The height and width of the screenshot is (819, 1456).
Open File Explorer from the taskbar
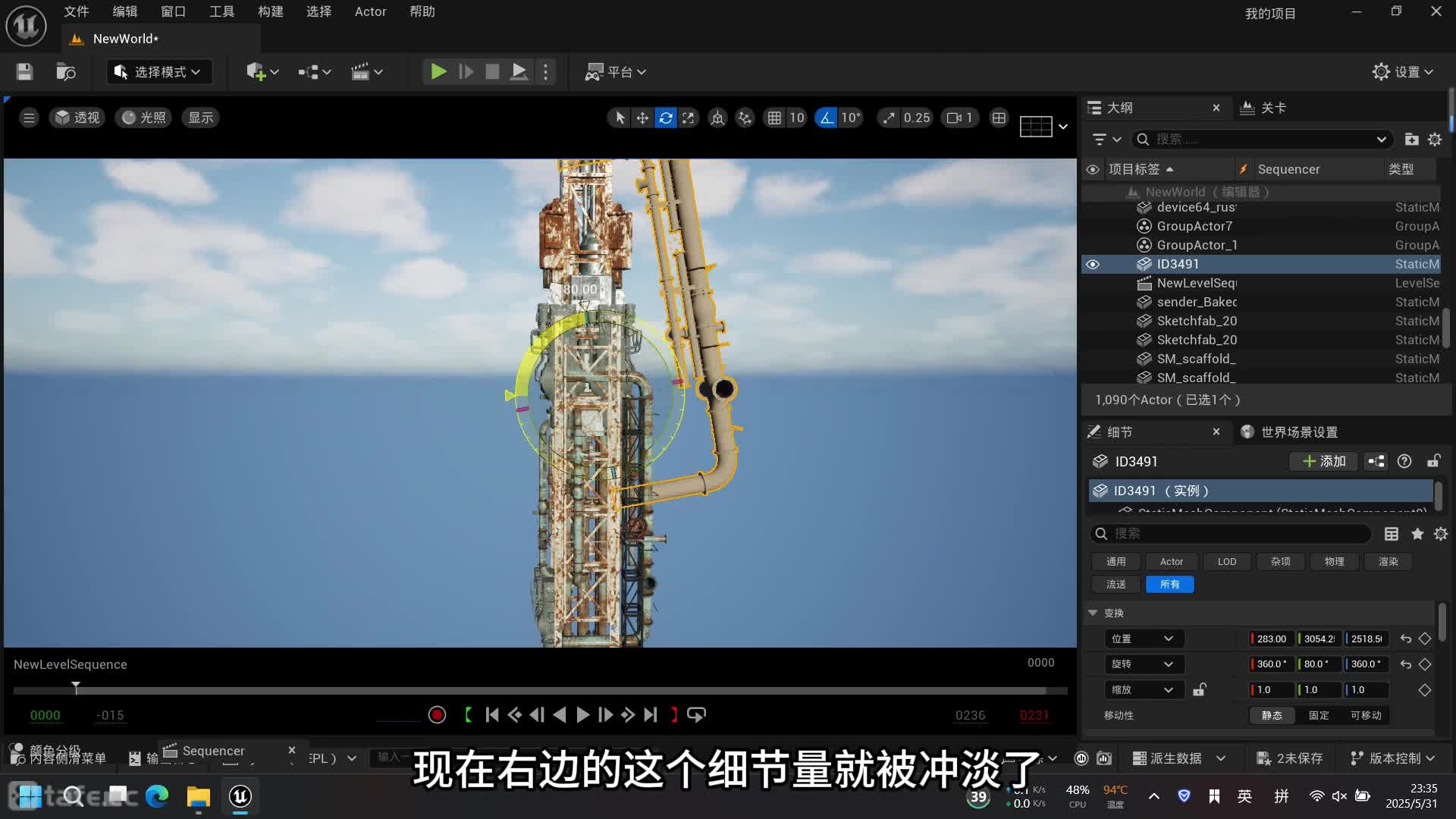198,796
